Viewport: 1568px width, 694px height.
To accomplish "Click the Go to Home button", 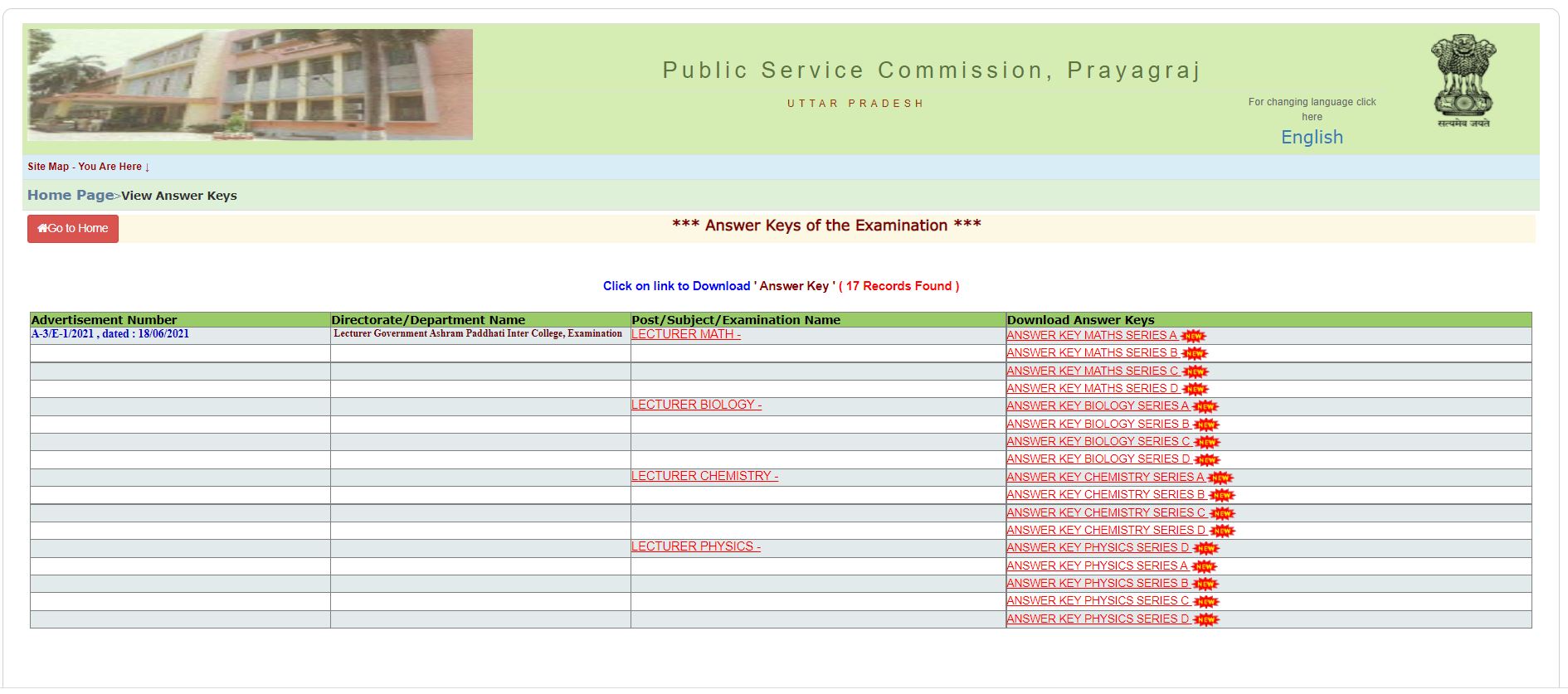I will (x=73, y=229).
